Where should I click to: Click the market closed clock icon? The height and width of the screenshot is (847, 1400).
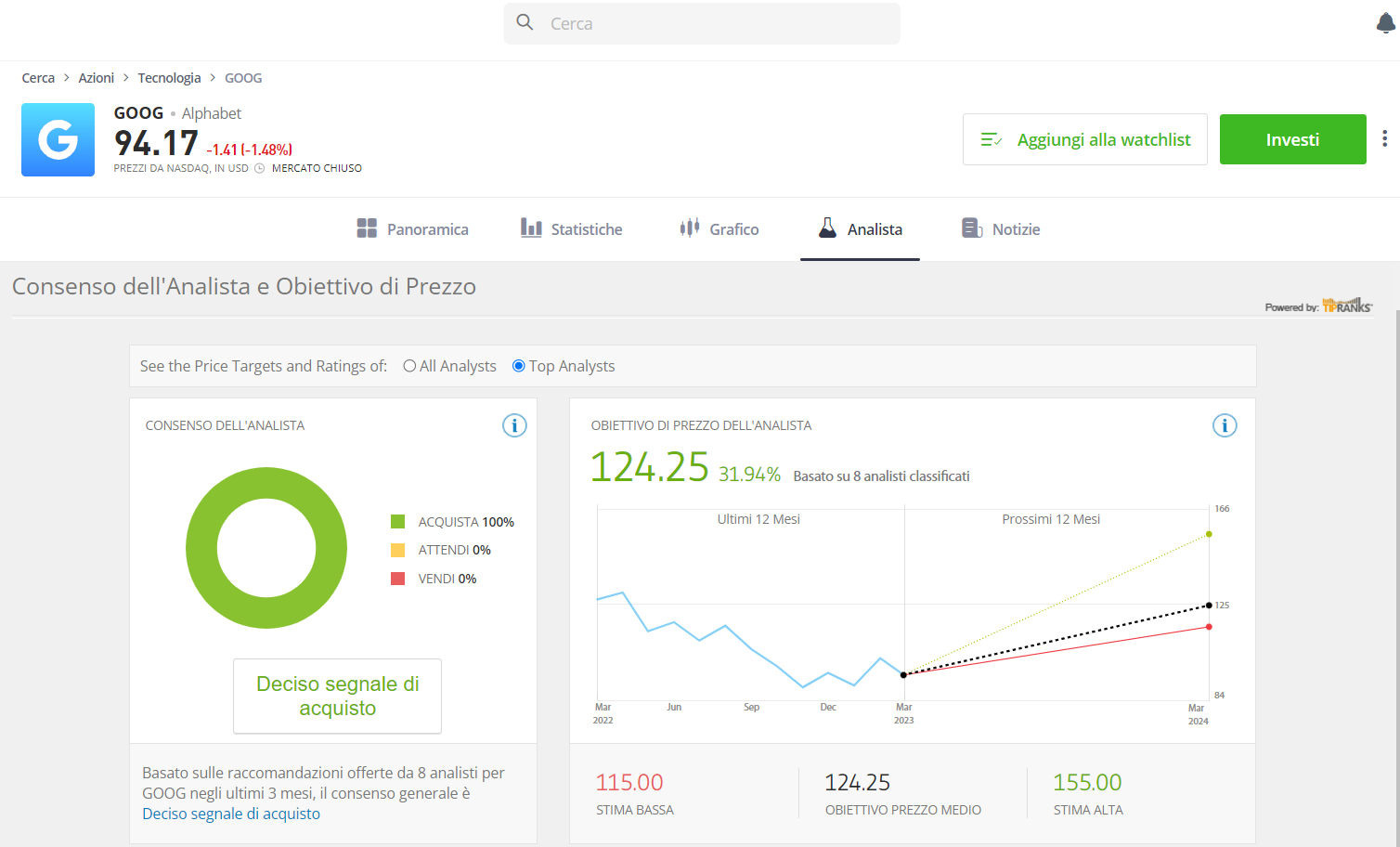tap(260, 168)
